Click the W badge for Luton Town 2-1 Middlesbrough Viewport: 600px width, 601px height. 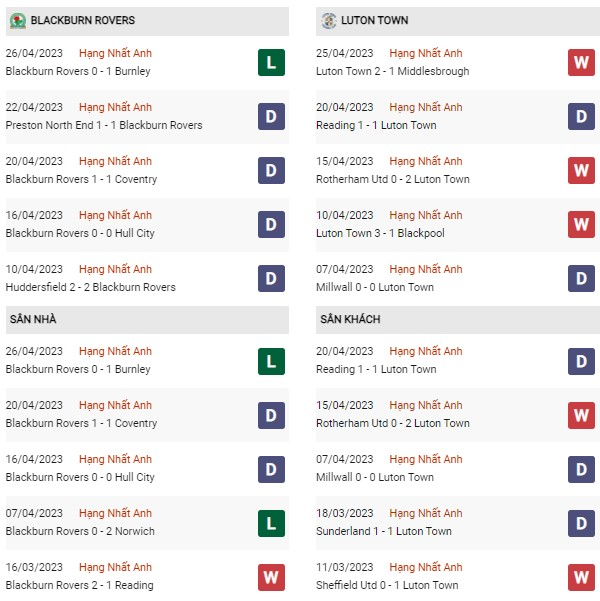point(582,63)
